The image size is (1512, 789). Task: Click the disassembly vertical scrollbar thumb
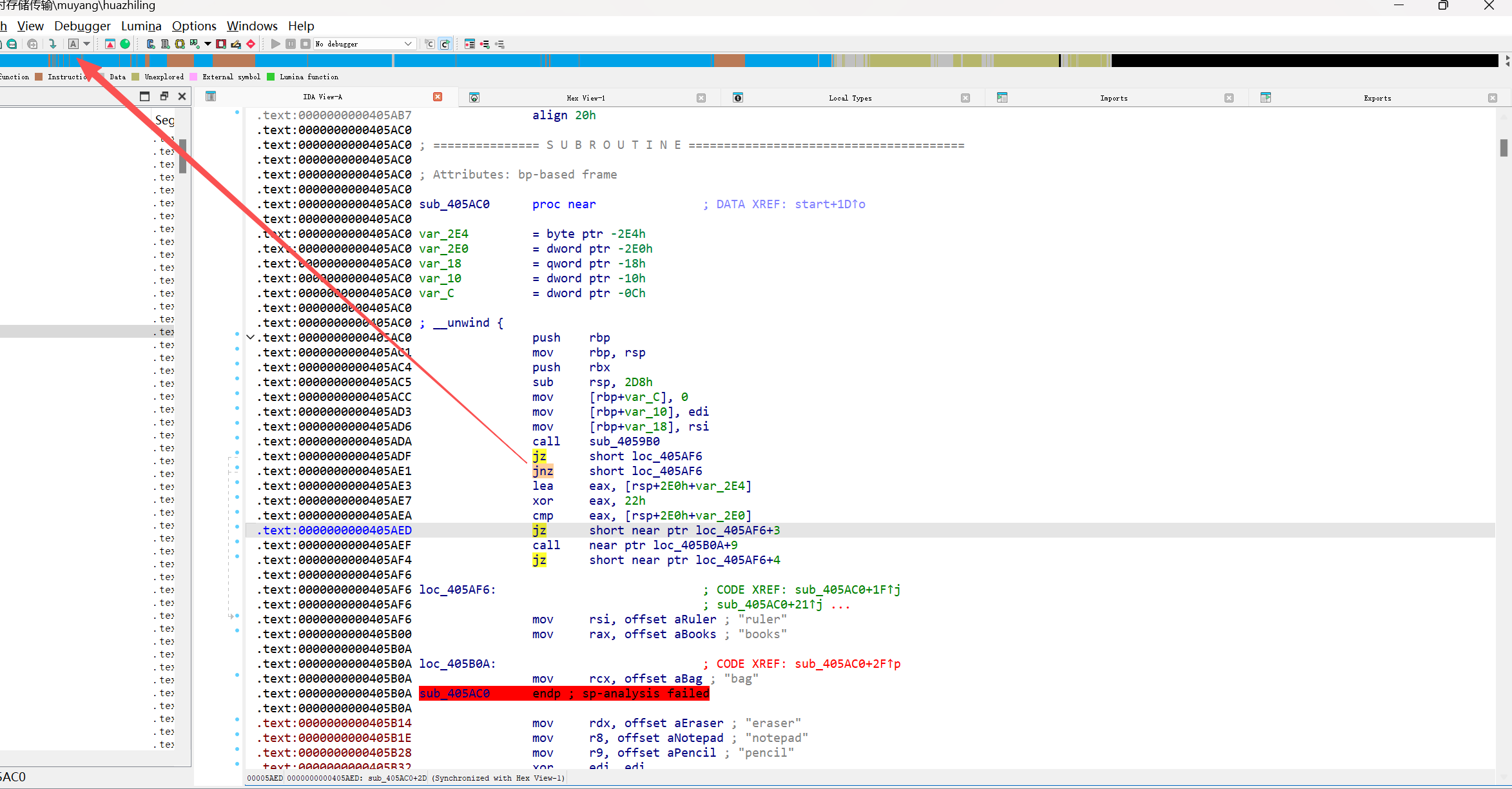pyautogui.click(x=1504, y=148)
